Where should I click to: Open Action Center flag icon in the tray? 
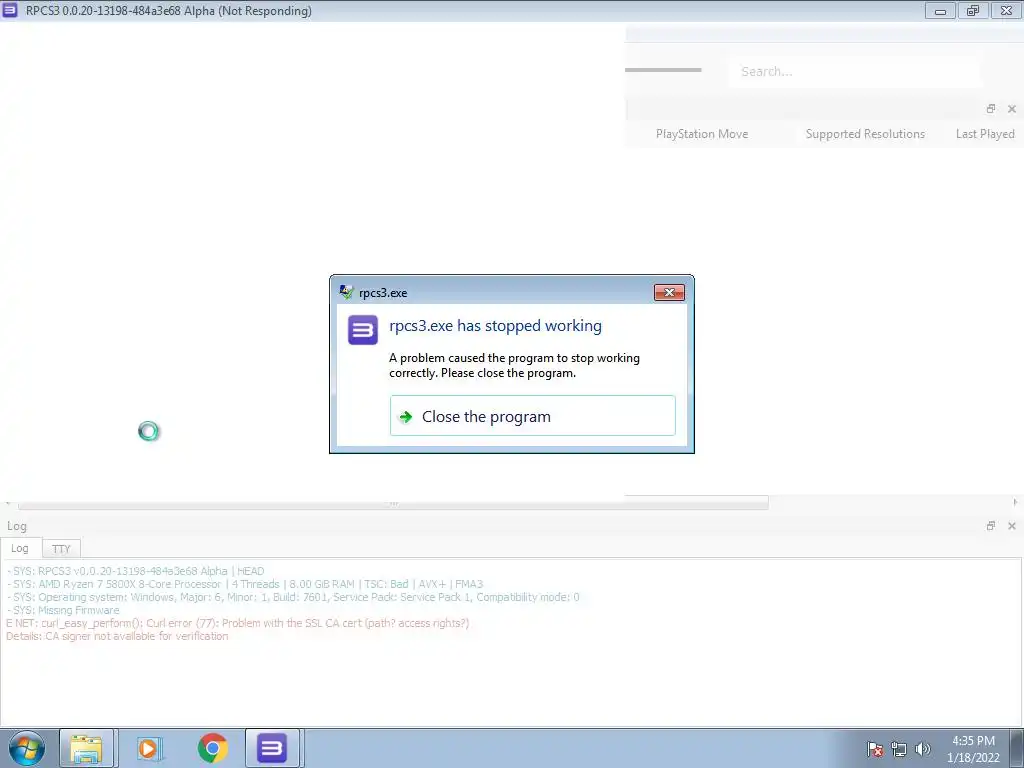(874, 749)
